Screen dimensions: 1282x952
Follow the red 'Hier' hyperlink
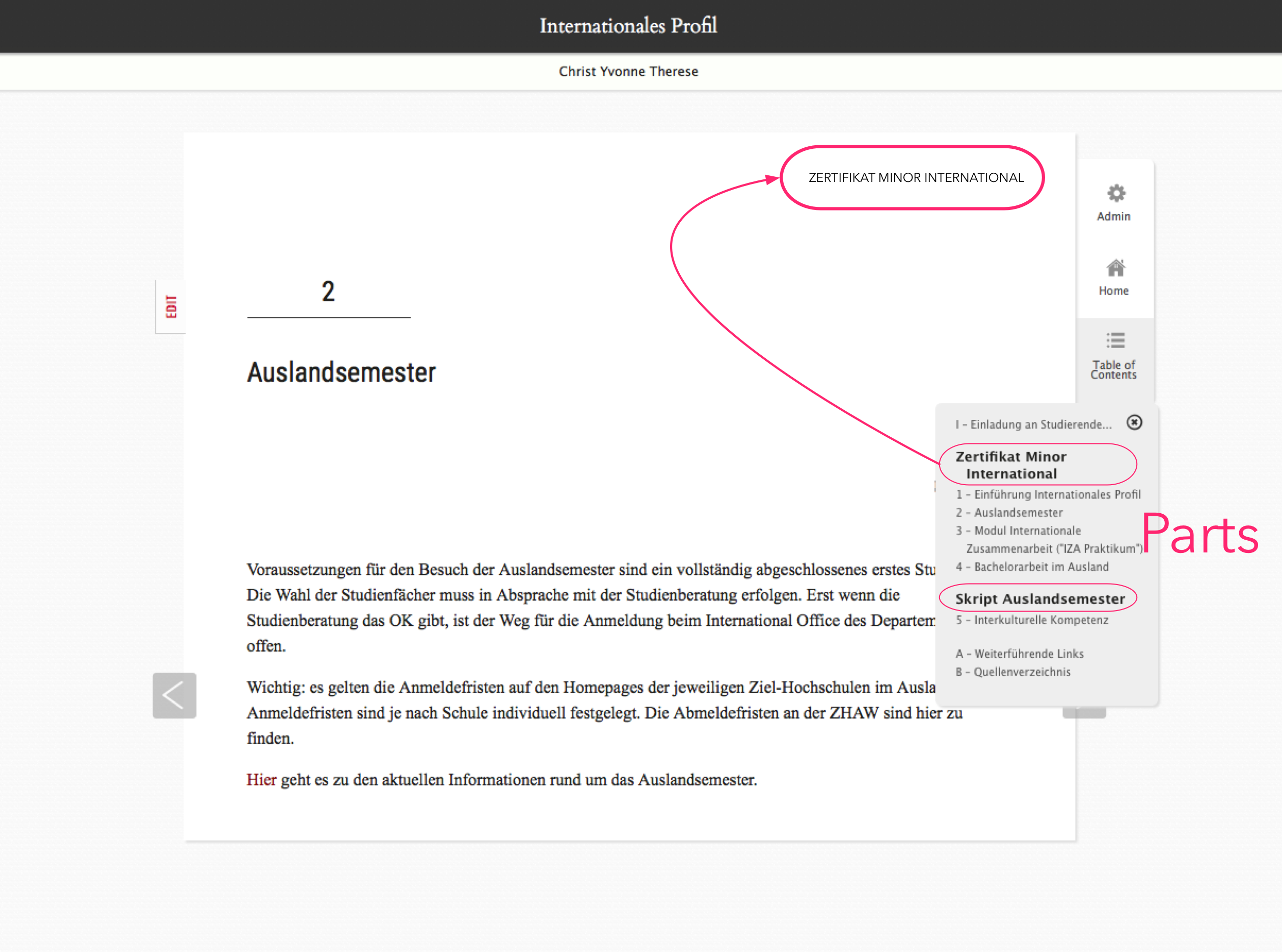[261, 780]
